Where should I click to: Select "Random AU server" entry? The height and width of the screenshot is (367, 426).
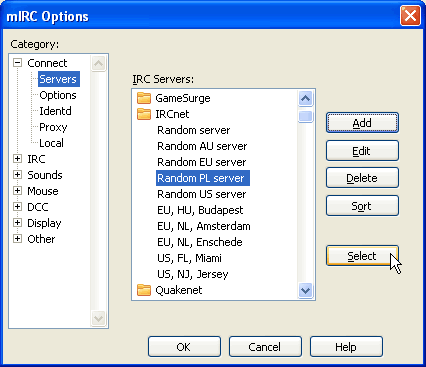[x=202, y=146]
